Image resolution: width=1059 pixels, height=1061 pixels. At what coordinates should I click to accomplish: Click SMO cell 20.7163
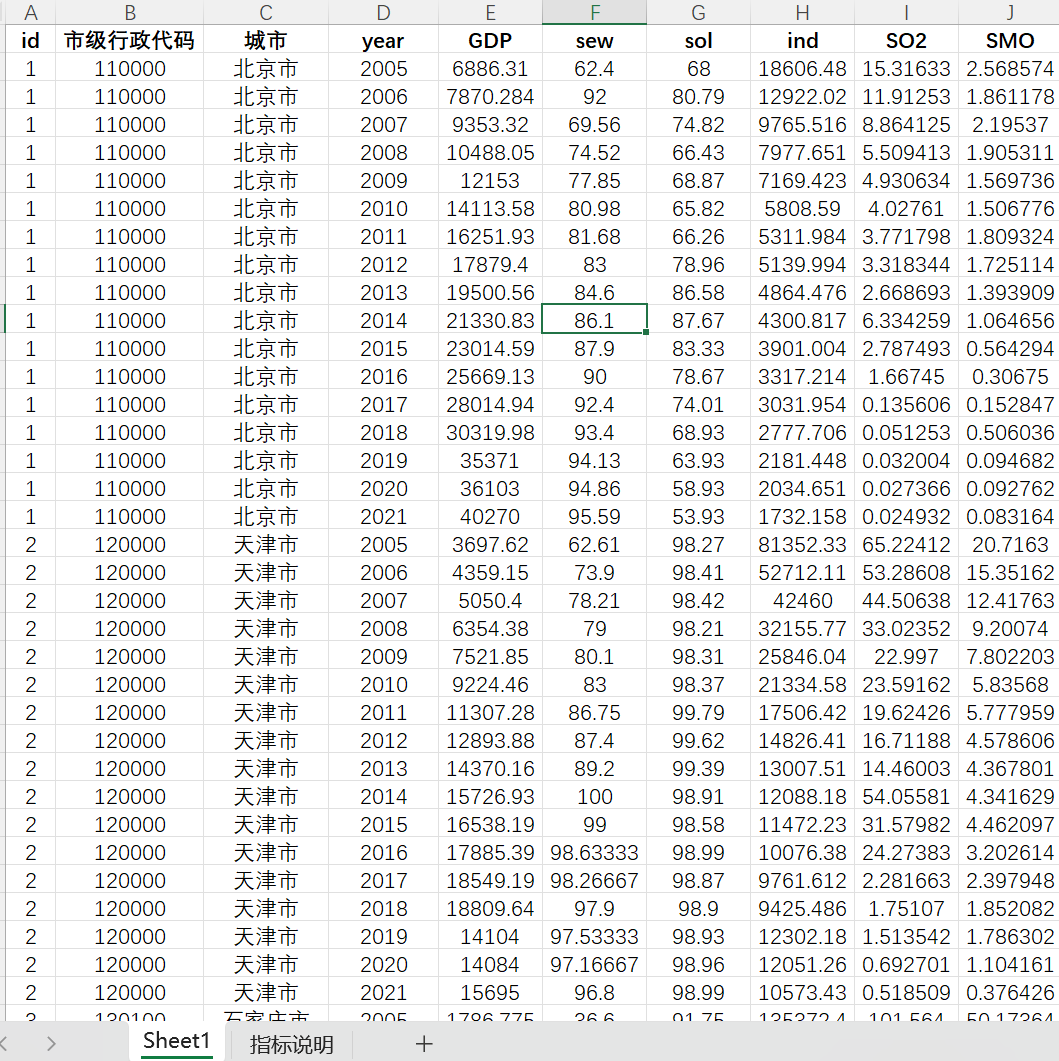1009,544
